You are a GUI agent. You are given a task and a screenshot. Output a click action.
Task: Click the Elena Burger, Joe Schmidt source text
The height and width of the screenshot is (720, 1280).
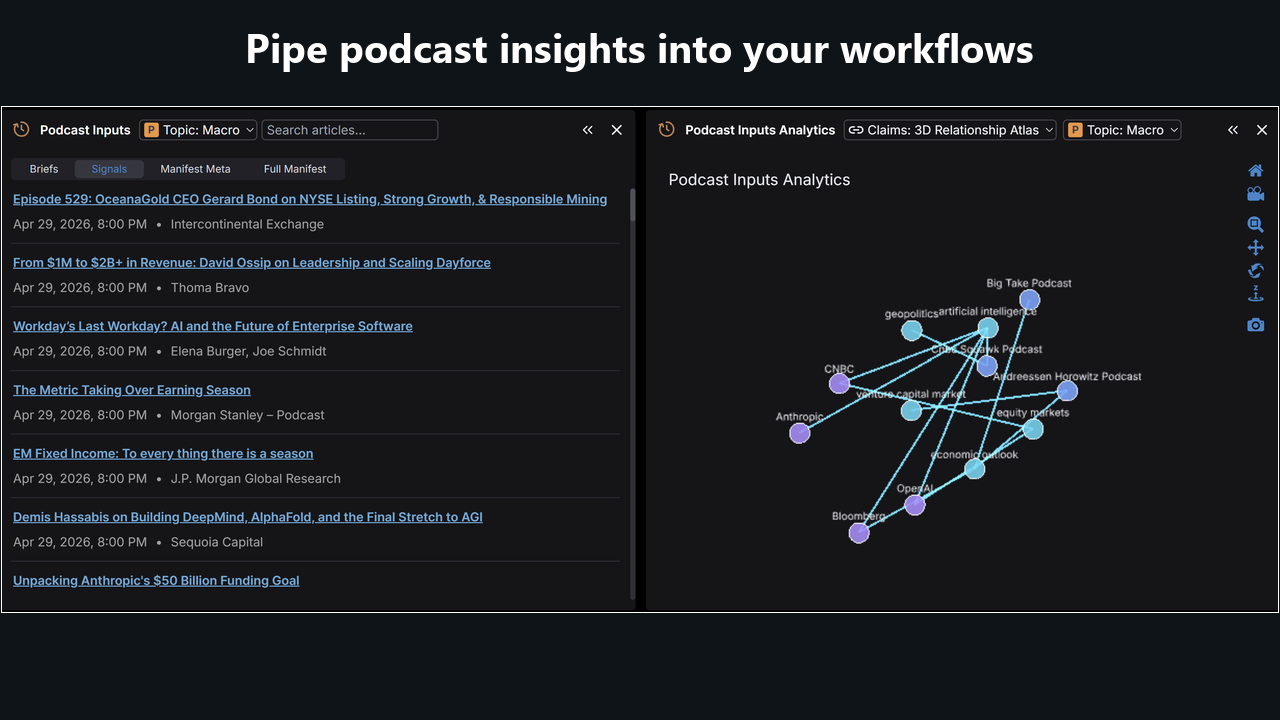[249, 351]
